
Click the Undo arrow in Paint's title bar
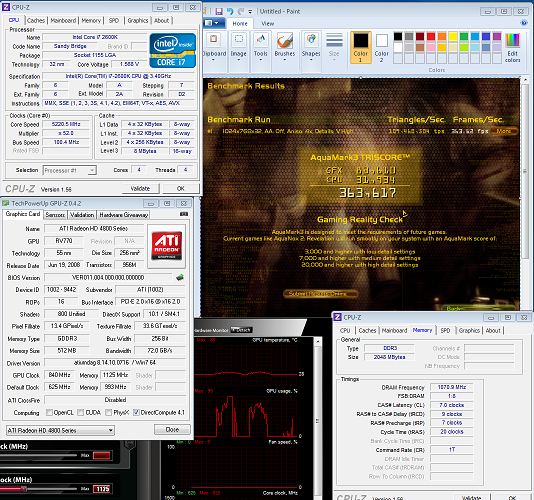(x=230, y=12)
